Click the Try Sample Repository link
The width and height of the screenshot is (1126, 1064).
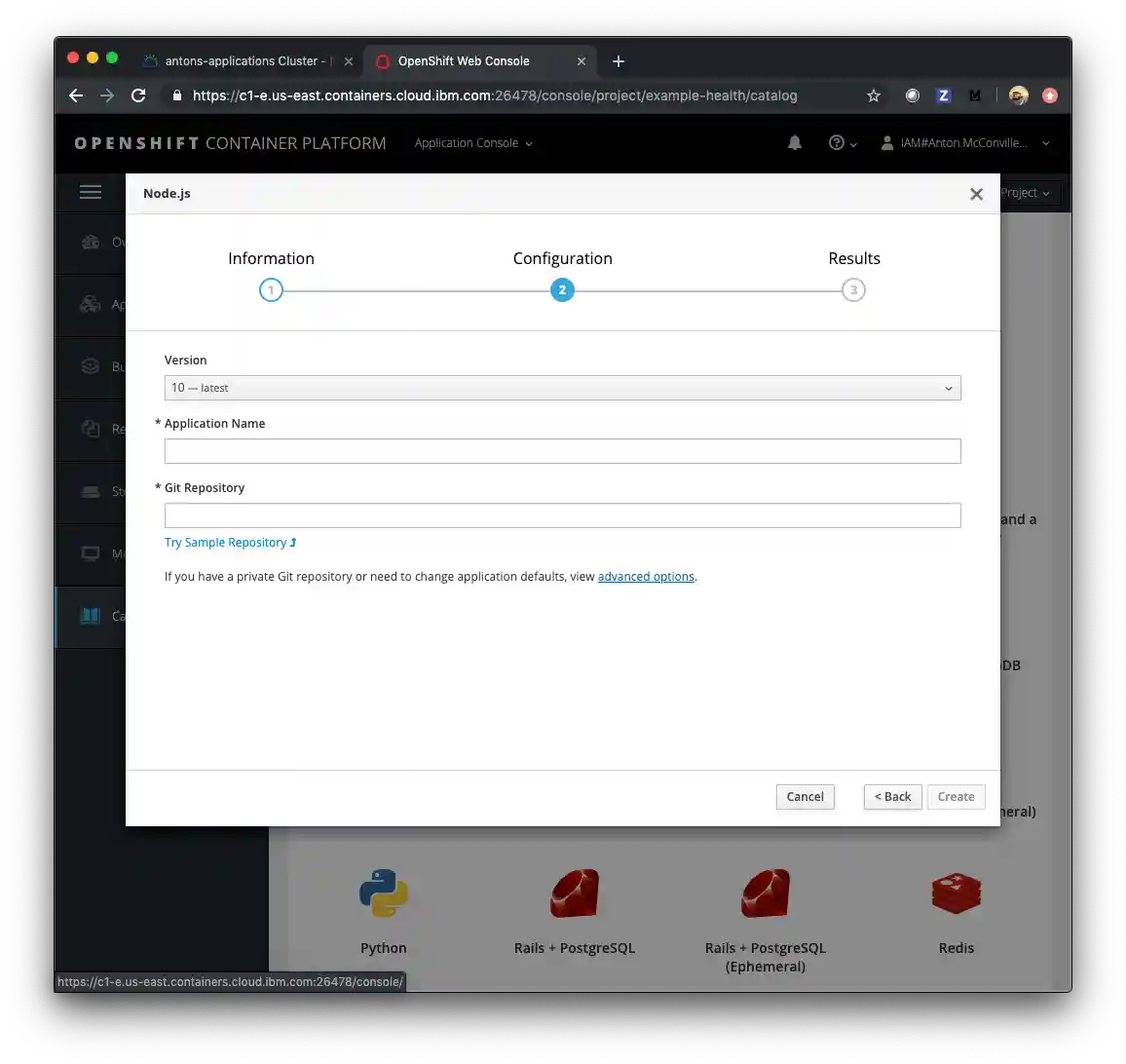pyautogui.click(x=224, y=542)
